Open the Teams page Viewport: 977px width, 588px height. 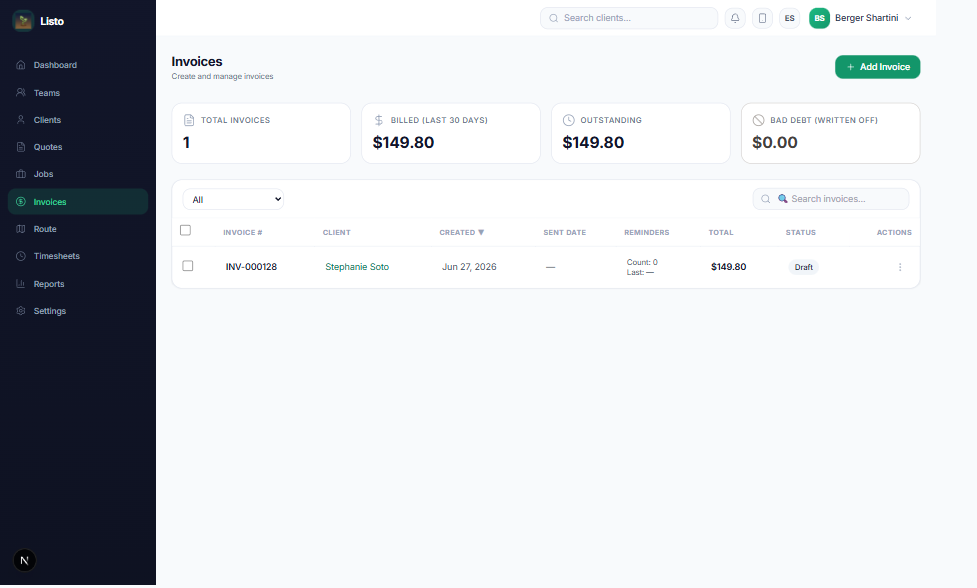(78, 92)
